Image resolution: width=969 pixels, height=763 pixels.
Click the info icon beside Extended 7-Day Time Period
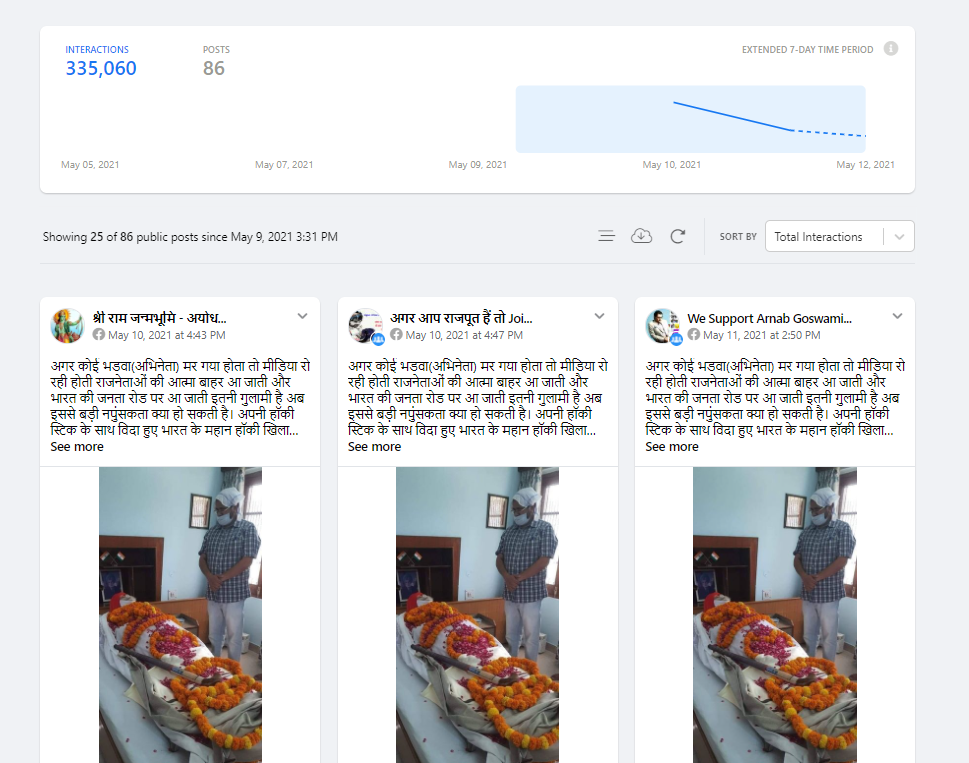click(890, 49)
